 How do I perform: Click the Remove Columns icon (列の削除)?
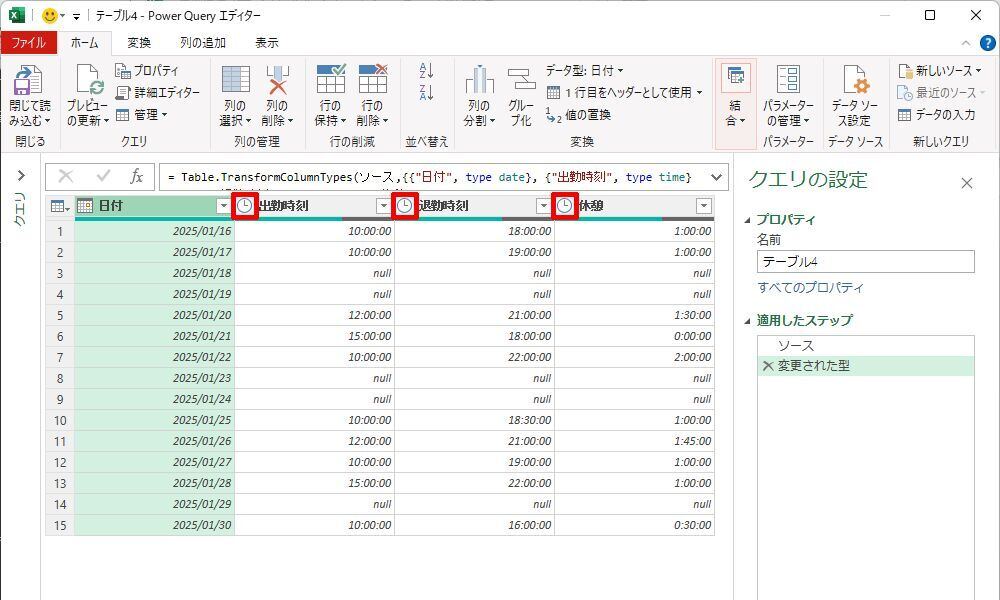click(x=277, y=80)
